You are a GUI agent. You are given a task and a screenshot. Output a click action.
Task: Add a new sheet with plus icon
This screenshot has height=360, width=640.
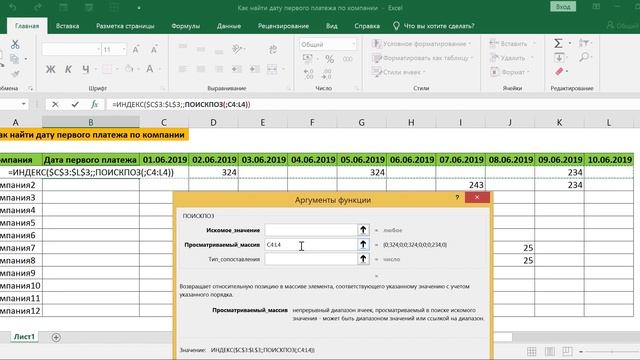pyautogui.click(x=56, y=337)
